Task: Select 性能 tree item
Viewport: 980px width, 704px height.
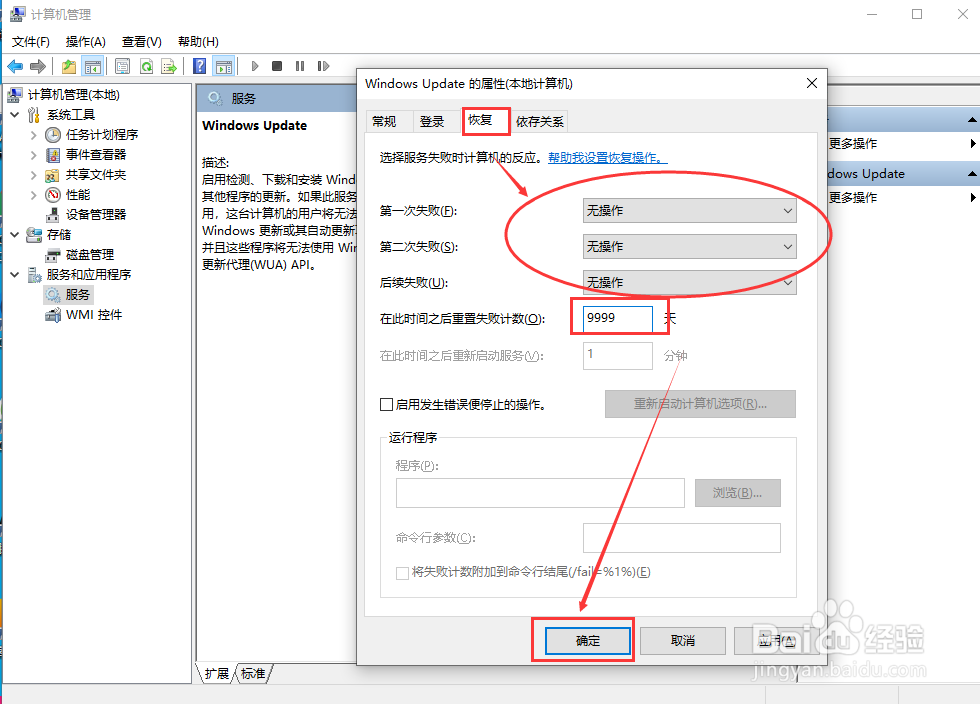Action: (x=78, y=194)
